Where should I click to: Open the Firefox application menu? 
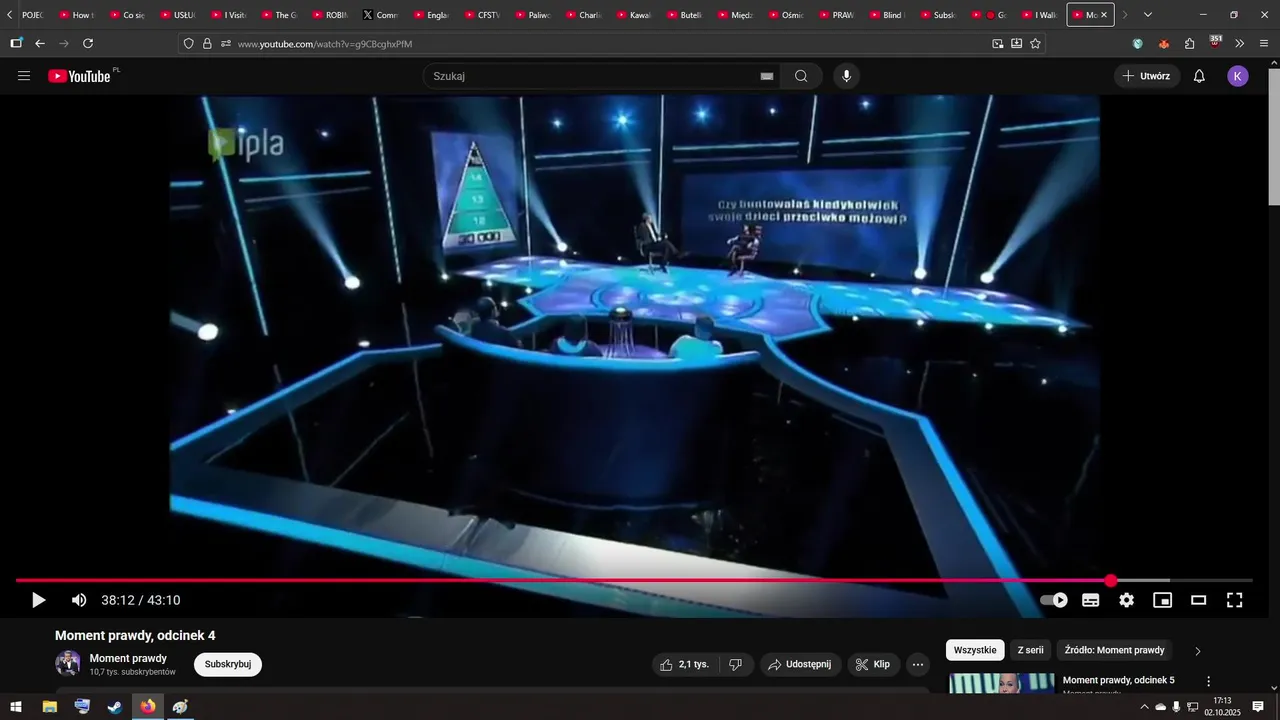1264,44
